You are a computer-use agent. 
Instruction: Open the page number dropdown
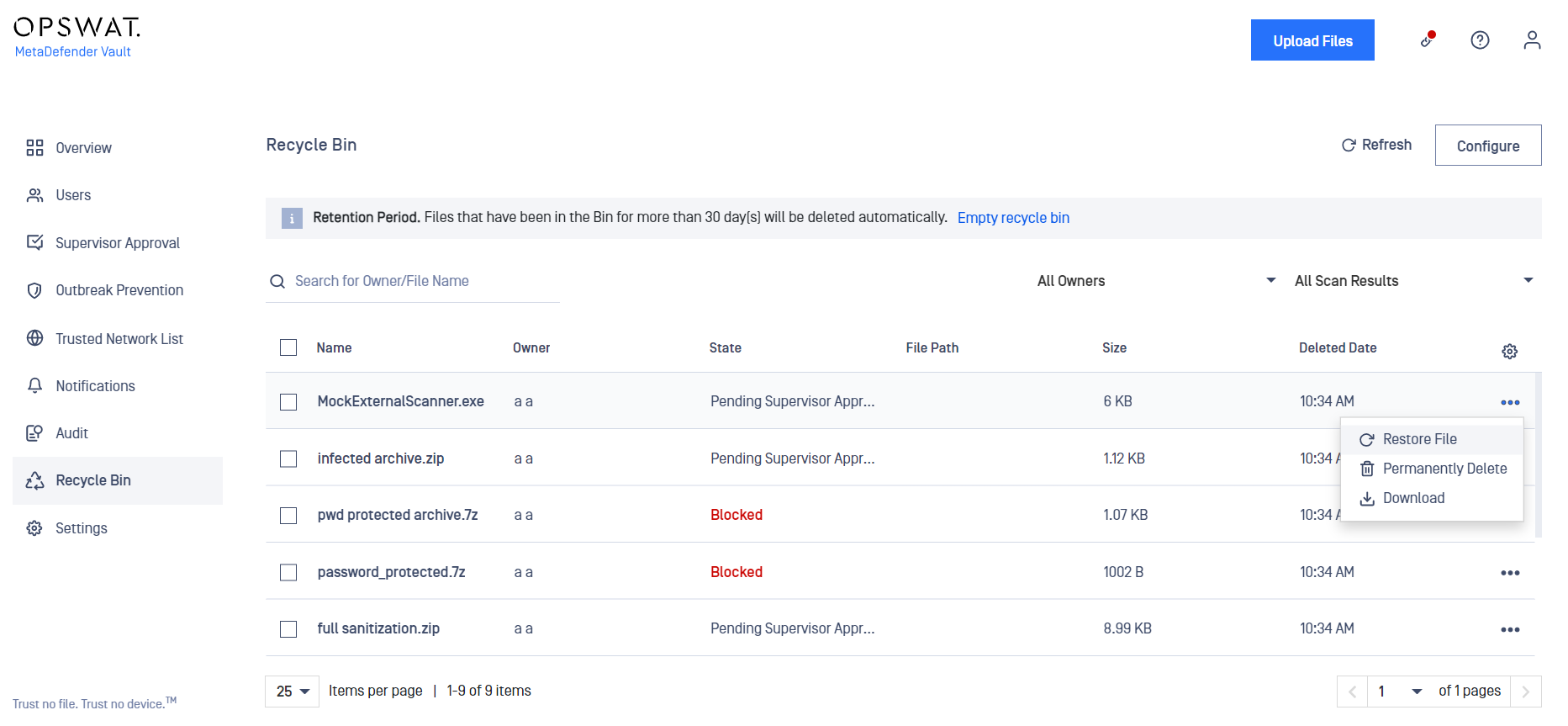(1399, 692)
